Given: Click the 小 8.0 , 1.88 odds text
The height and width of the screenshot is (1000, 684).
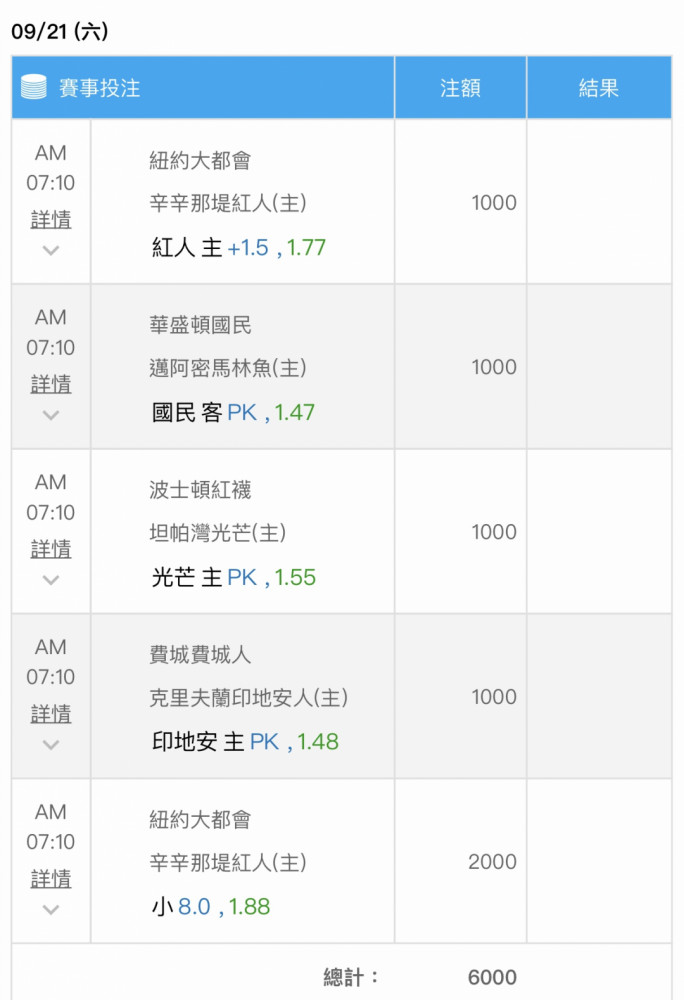Looking at the screenshot, I should pos(210,906).
